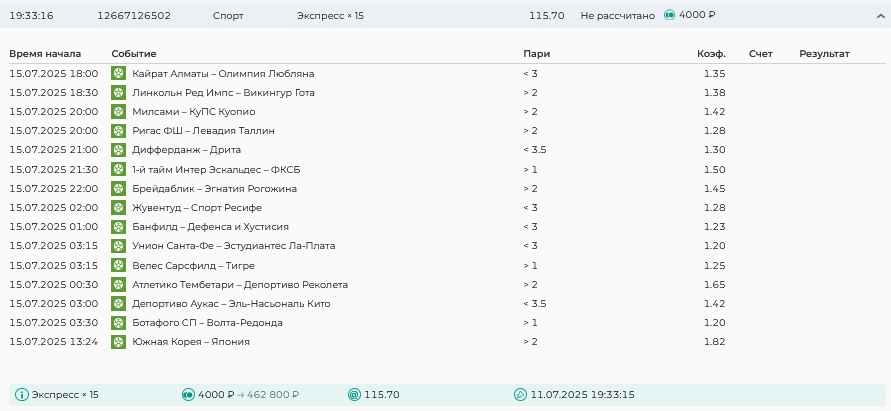
Task: Click football icon beside Брейдаблик – Эгнатия Рогожина
Action: pos(119,189)
